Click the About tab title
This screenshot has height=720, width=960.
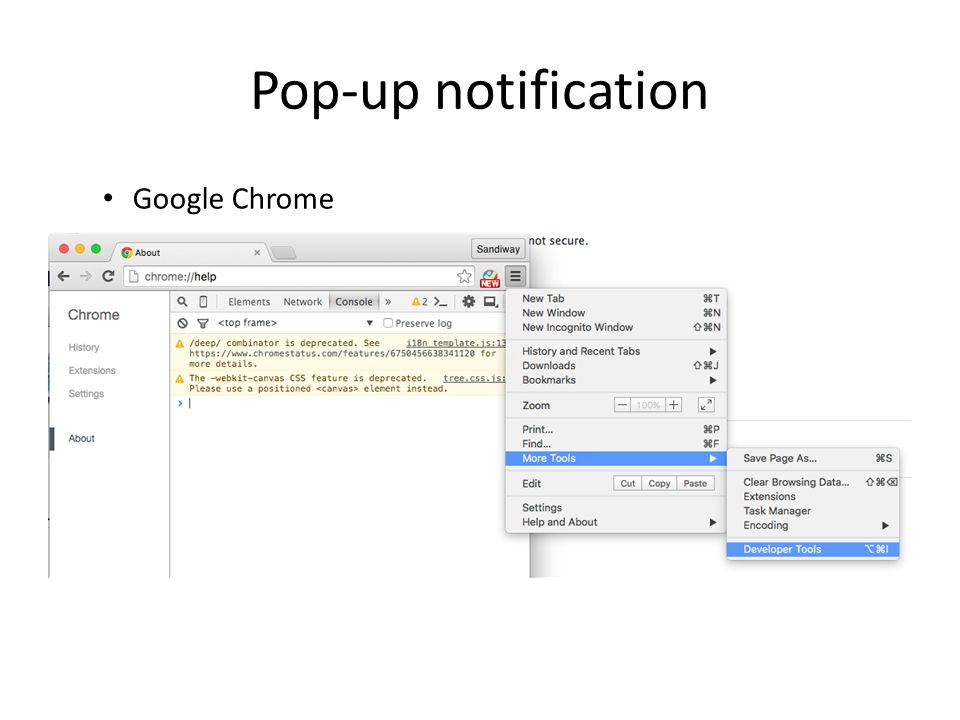click(148, 252)
